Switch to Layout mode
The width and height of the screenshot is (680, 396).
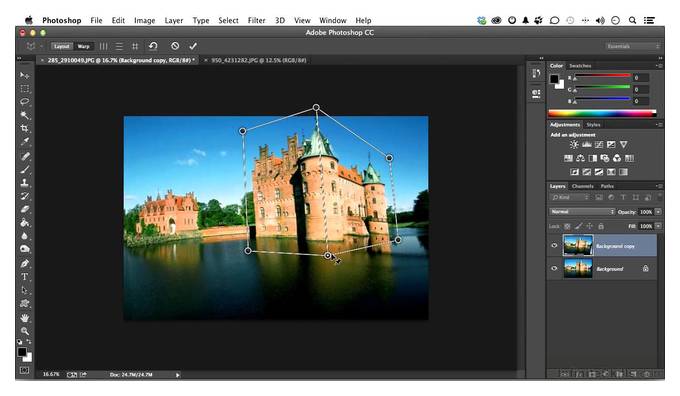click(x=62, y=46)
